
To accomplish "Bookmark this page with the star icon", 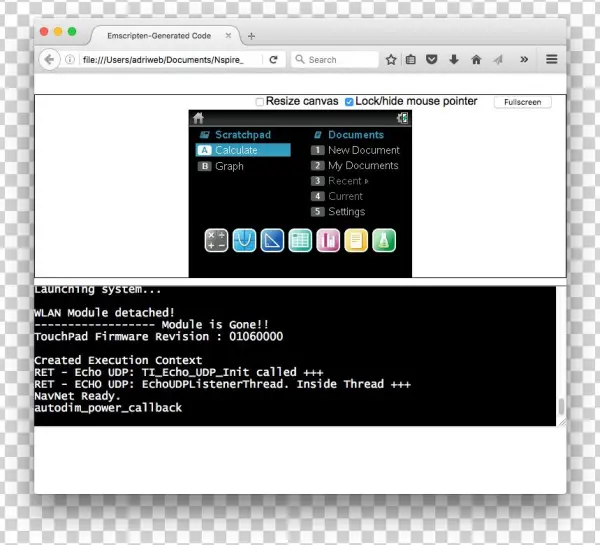I will 391,60.
